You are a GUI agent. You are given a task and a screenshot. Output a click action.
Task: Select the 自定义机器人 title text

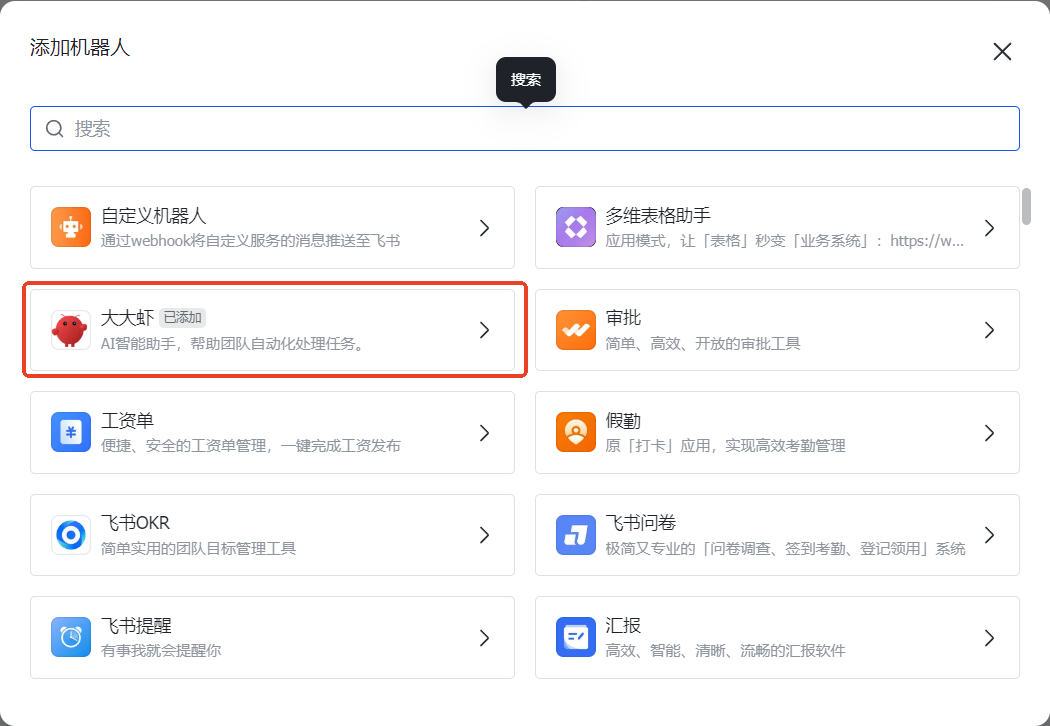point(153,216)
